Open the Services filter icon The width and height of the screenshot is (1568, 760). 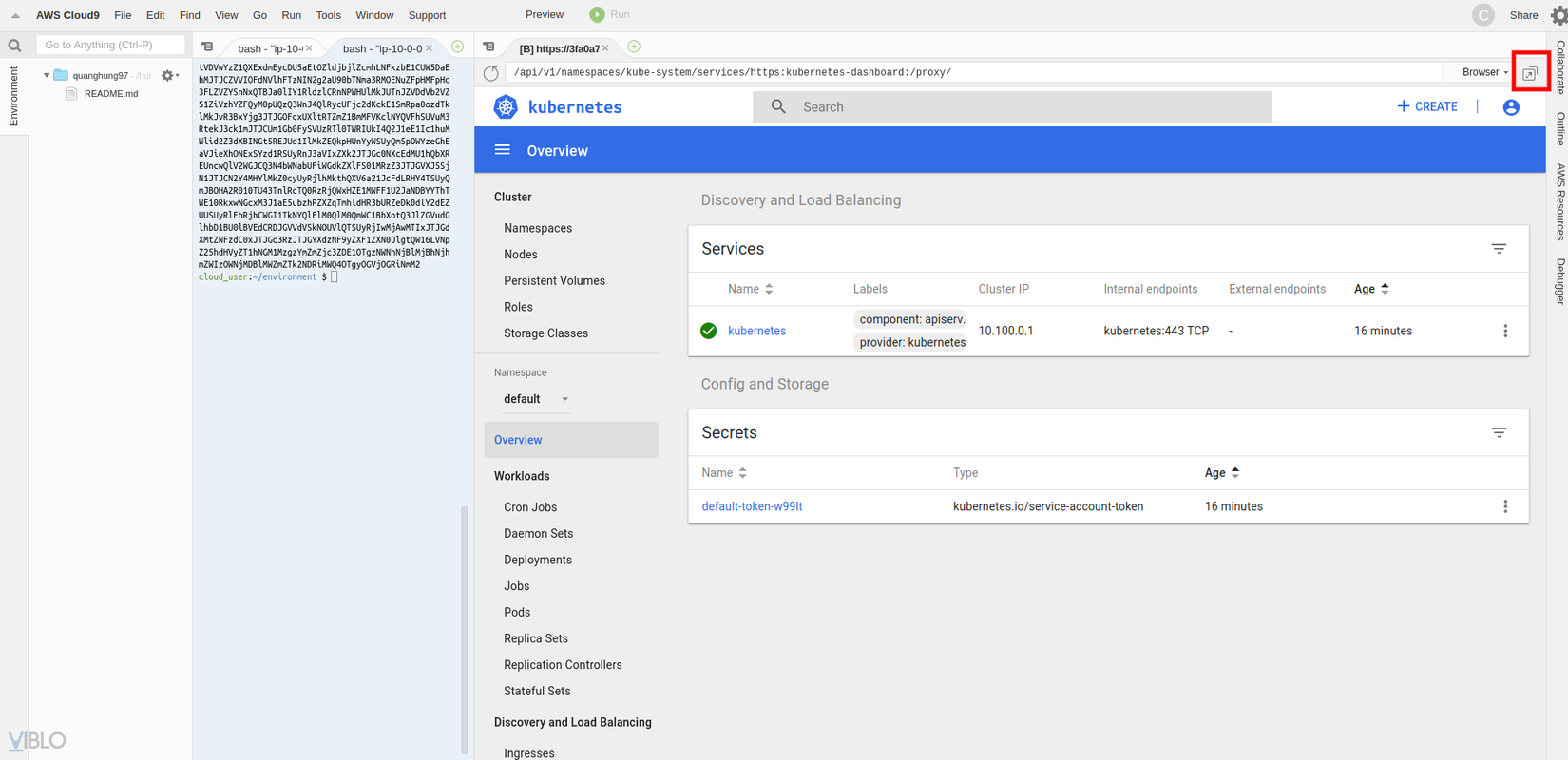(1499, 249)
